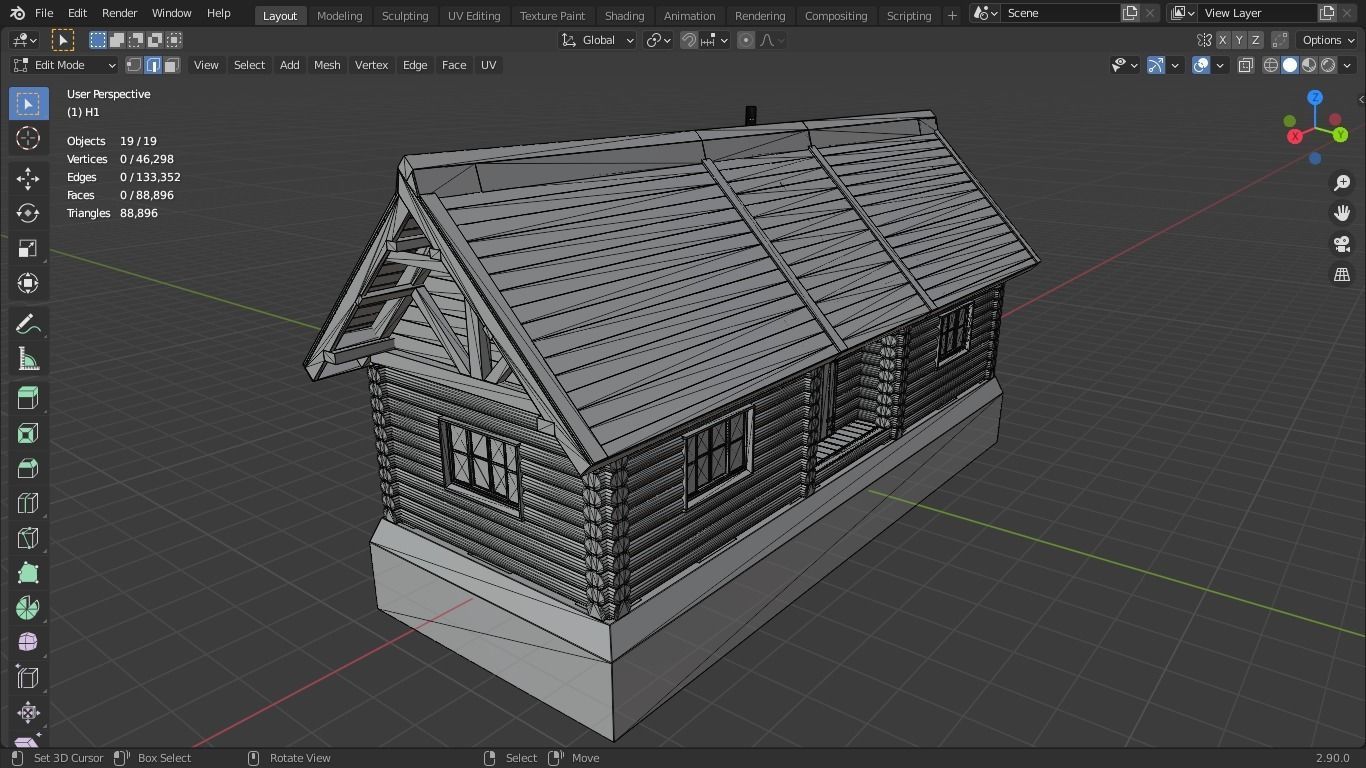
Task: Select the Loop Cut tool
Action: (28, 503)
